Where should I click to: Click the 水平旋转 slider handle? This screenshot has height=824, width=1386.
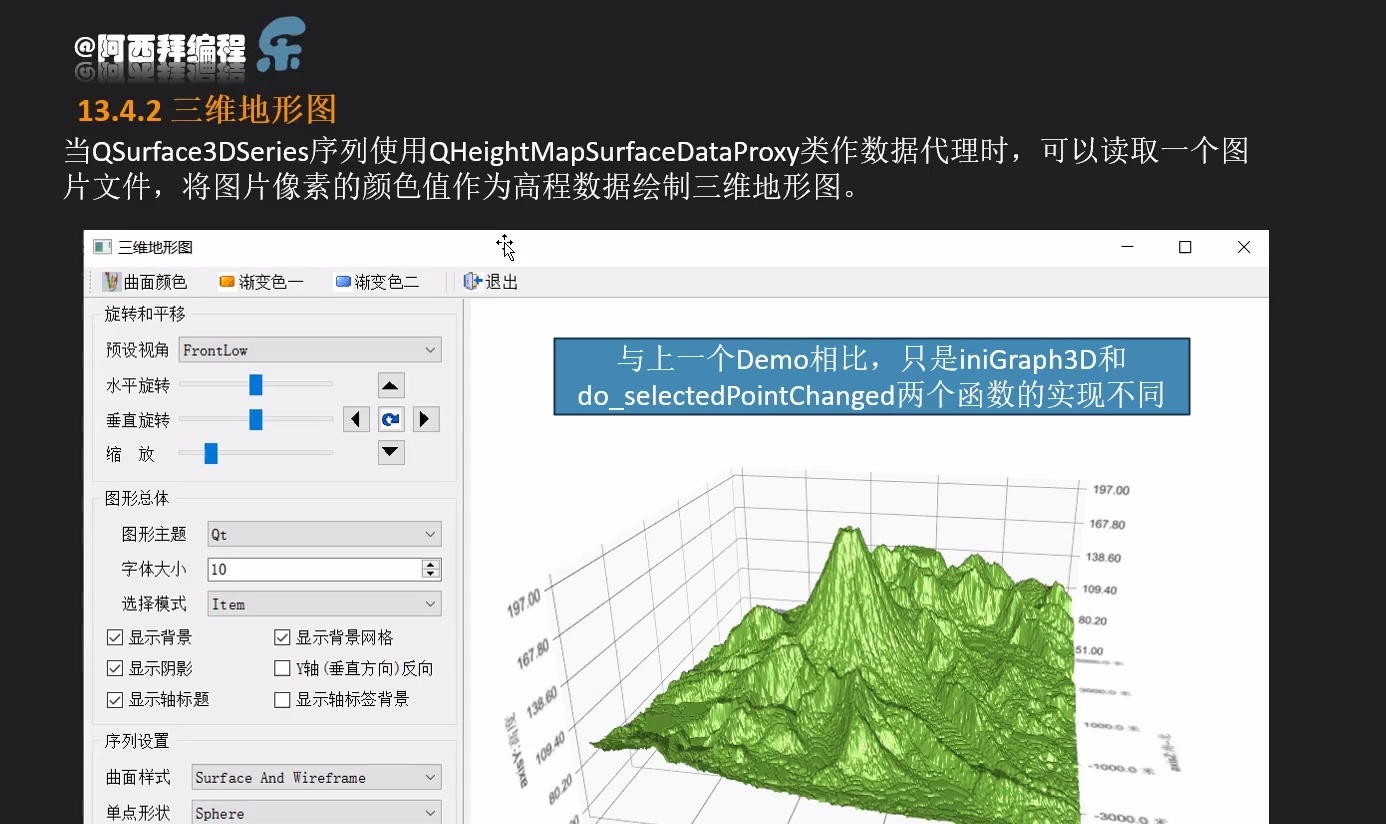click(255, 385)
